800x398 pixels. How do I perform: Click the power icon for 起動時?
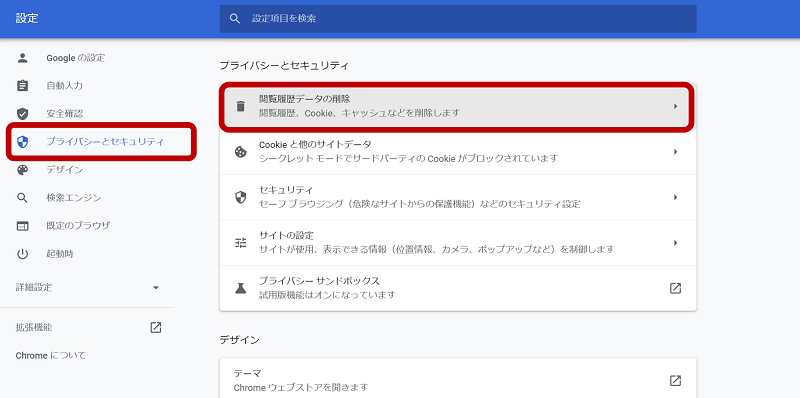click(x=22, y=254)
